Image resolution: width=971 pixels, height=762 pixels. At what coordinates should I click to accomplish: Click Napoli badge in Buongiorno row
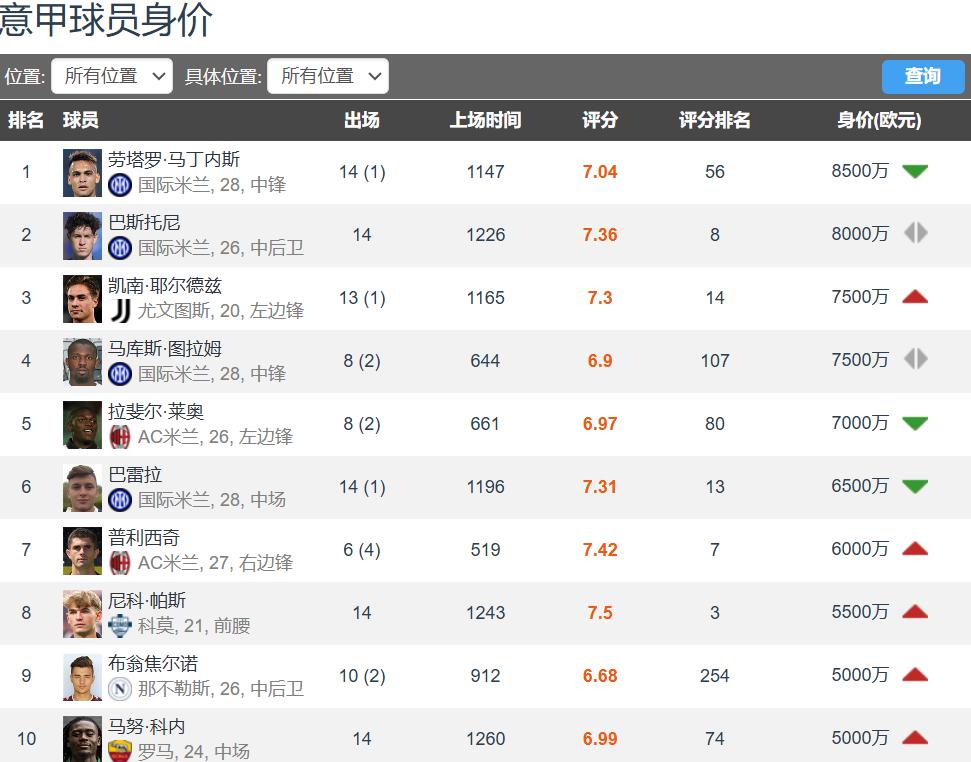pyautogui.click(x=120, y=689)
